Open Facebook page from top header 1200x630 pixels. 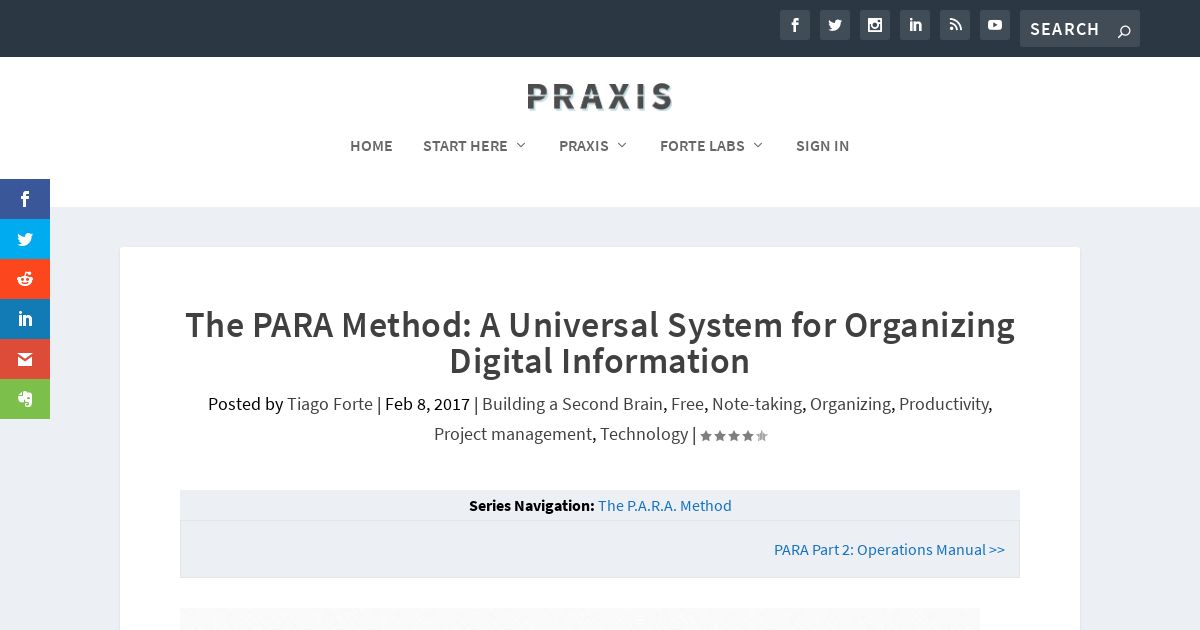[x=795, y=25]
